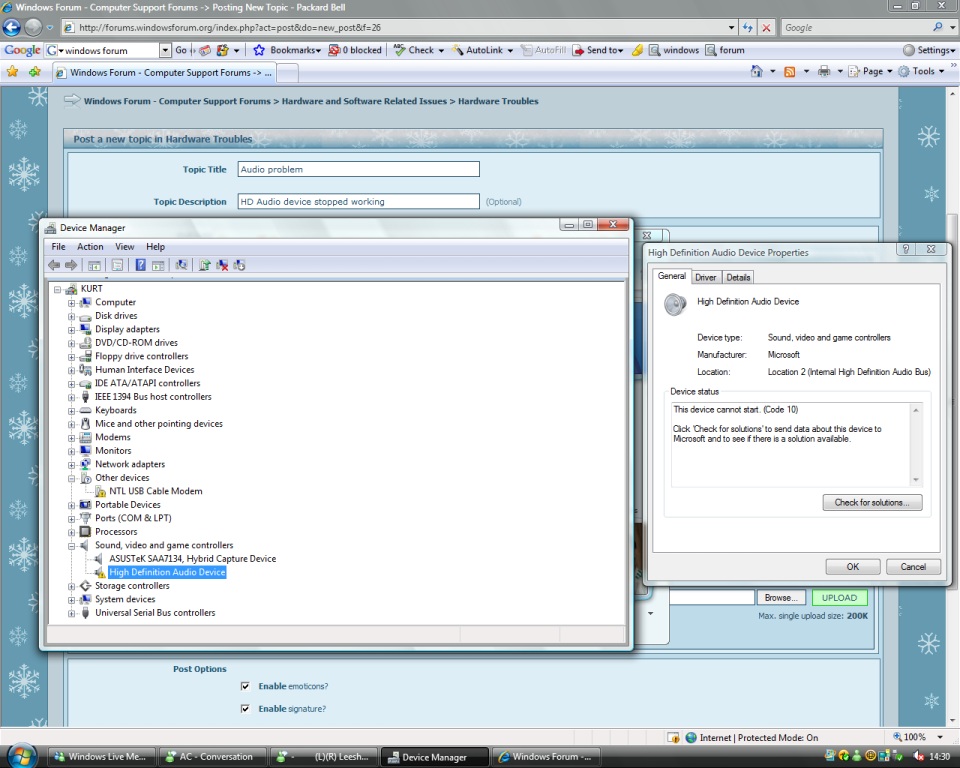Collapse Sound, video and game controllers node
960x768 pixels.
point(72,546)
